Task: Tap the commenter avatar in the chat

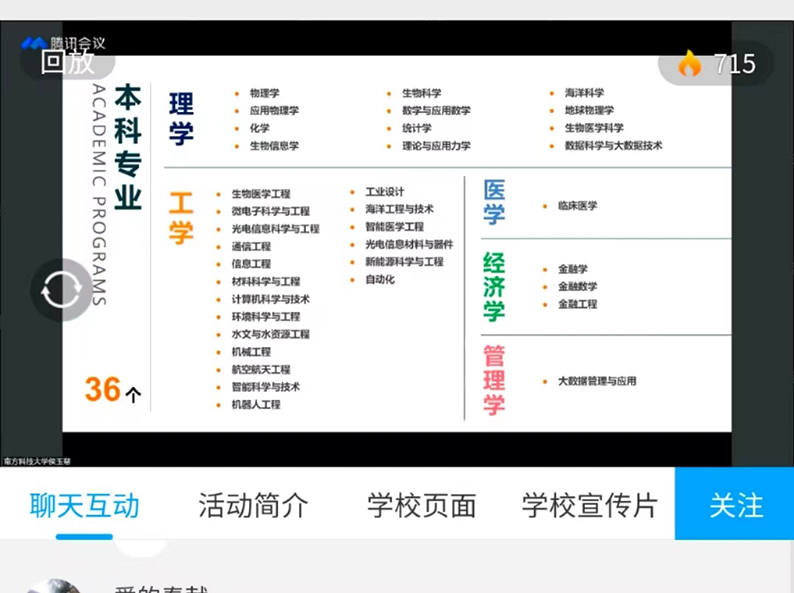Action: tap(52, 585)
